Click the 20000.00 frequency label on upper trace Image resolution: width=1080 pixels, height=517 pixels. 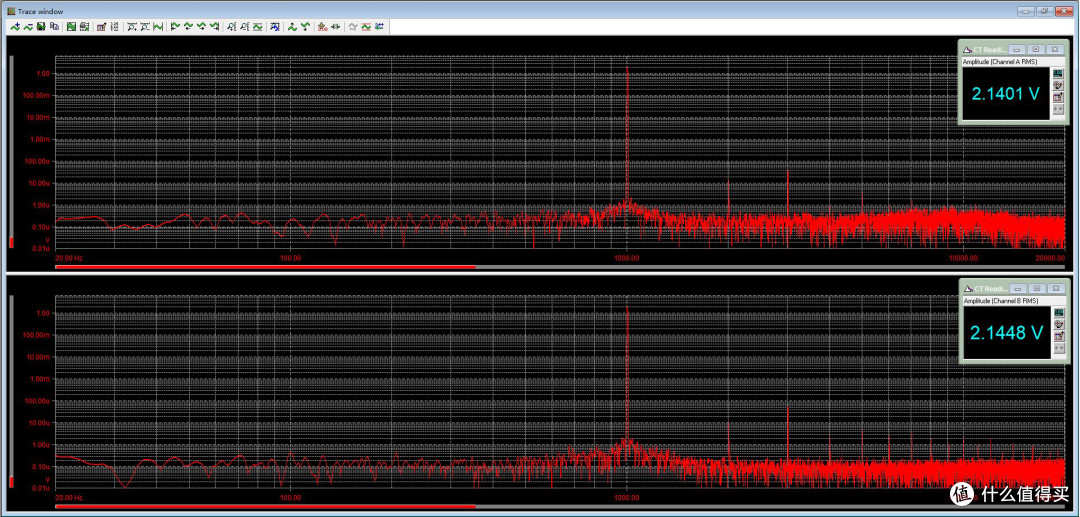pyautogui.click(x=1050, y=258)
